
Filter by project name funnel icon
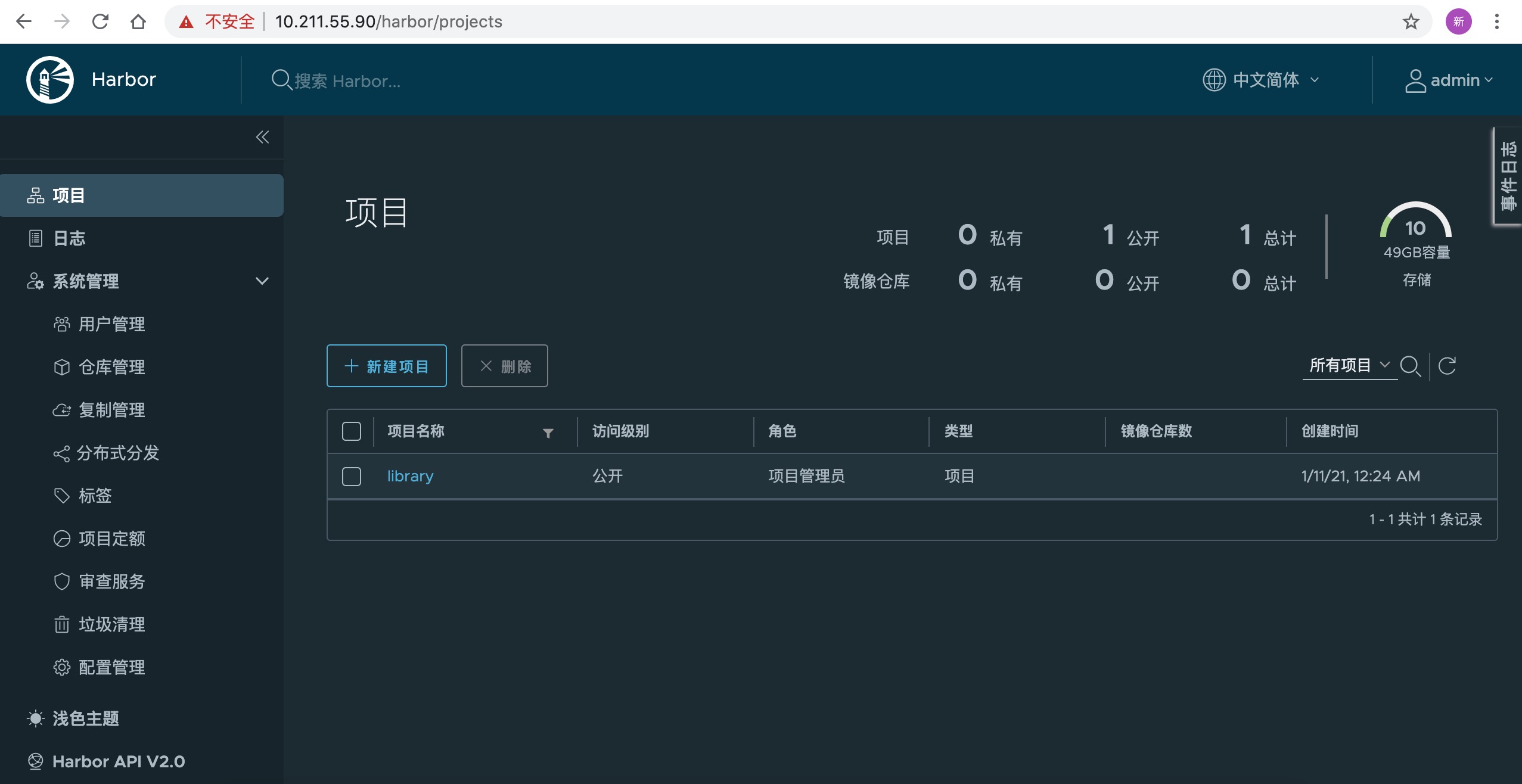[x=548, y=433]
